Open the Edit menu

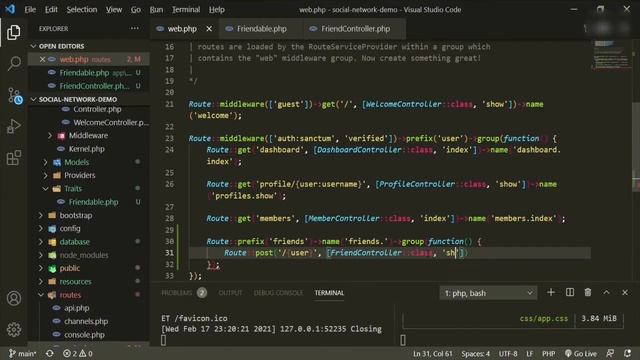pyautogui.click(x=51, y=9)
